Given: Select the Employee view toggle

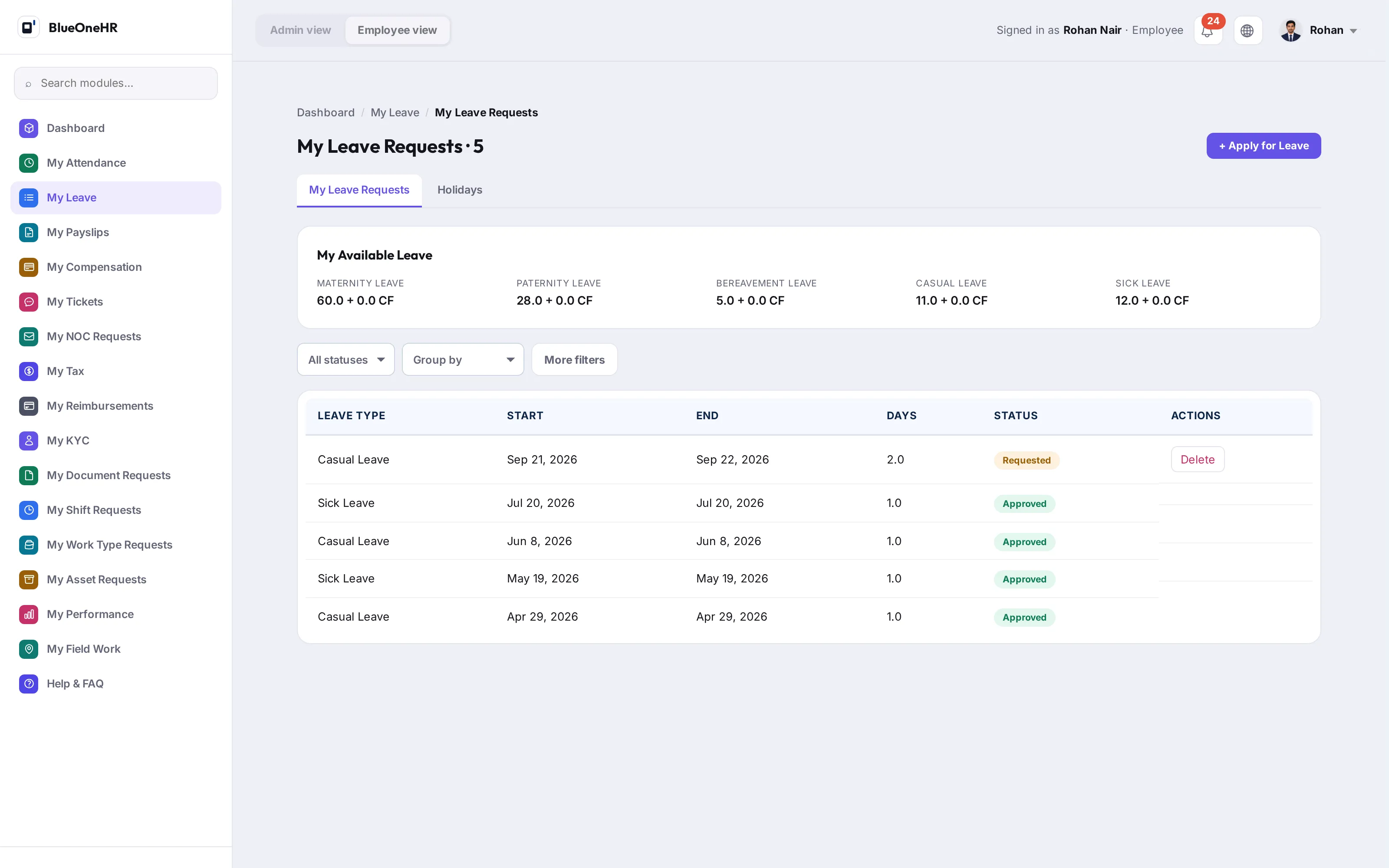Looking at the screenshot, I should coord(397,30).
